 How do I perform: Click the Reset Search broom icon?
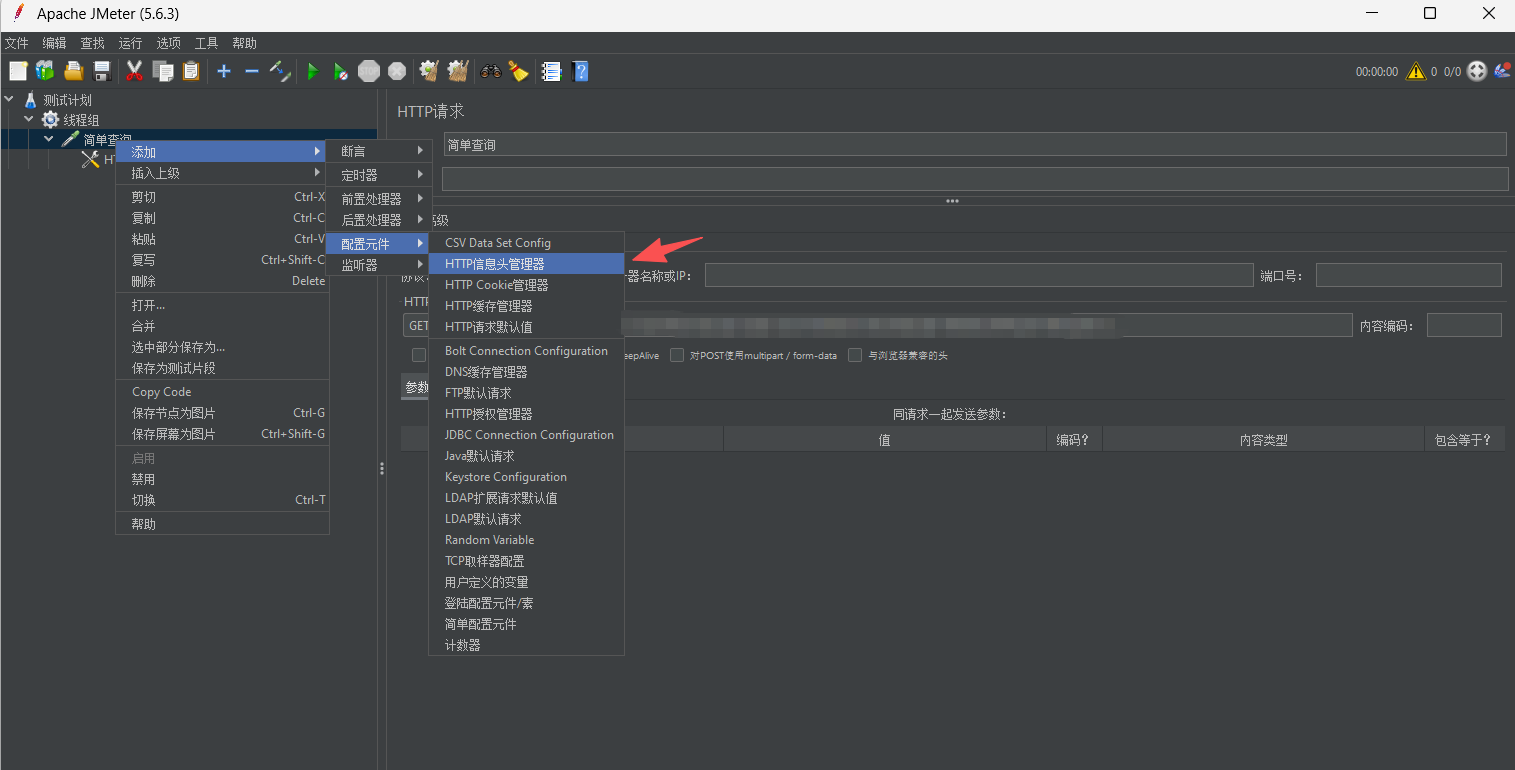click(518, 71)
